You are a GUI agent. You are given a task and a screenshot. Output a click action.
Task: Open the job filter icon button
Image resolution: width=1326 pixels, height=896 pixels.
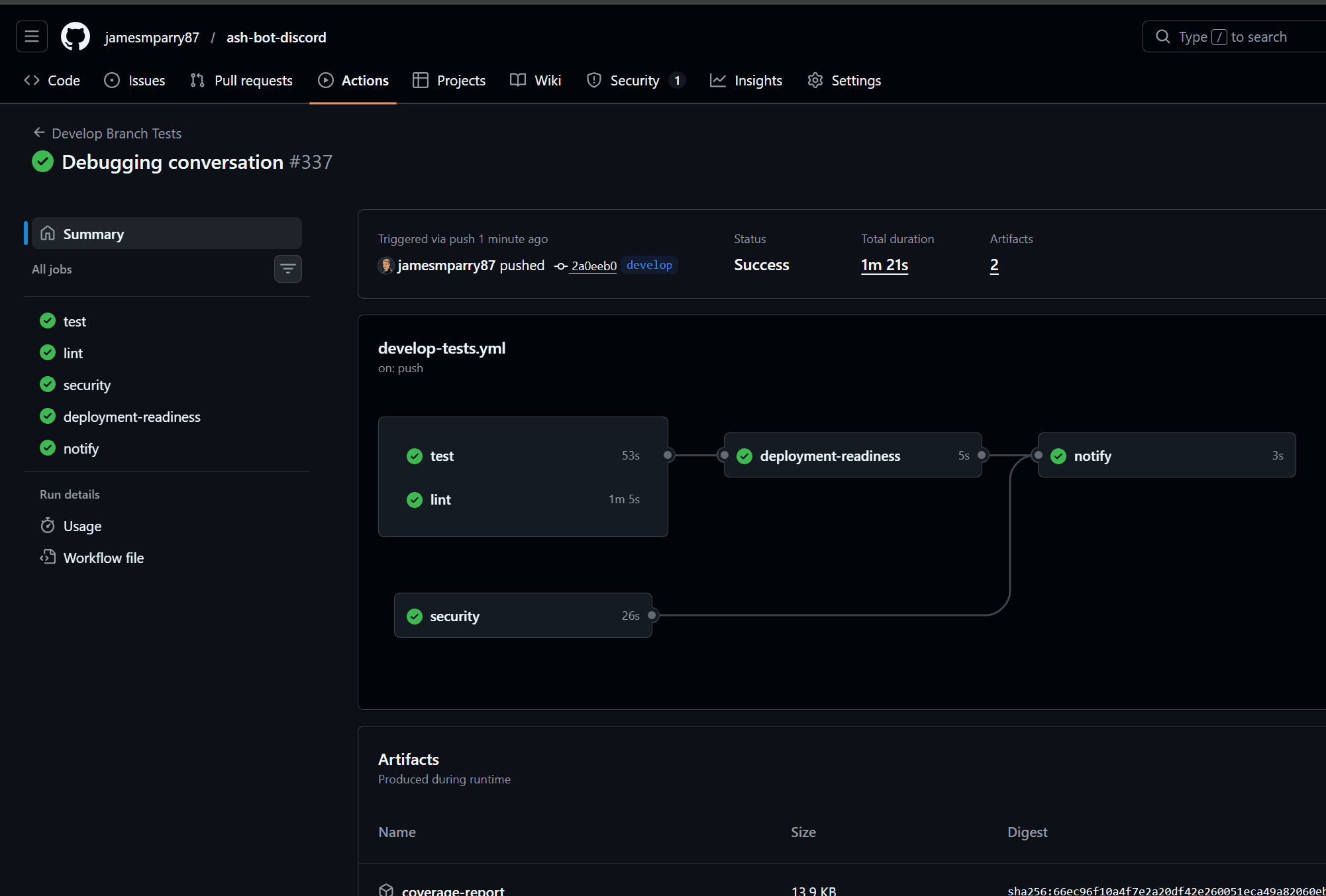(287, 269)
